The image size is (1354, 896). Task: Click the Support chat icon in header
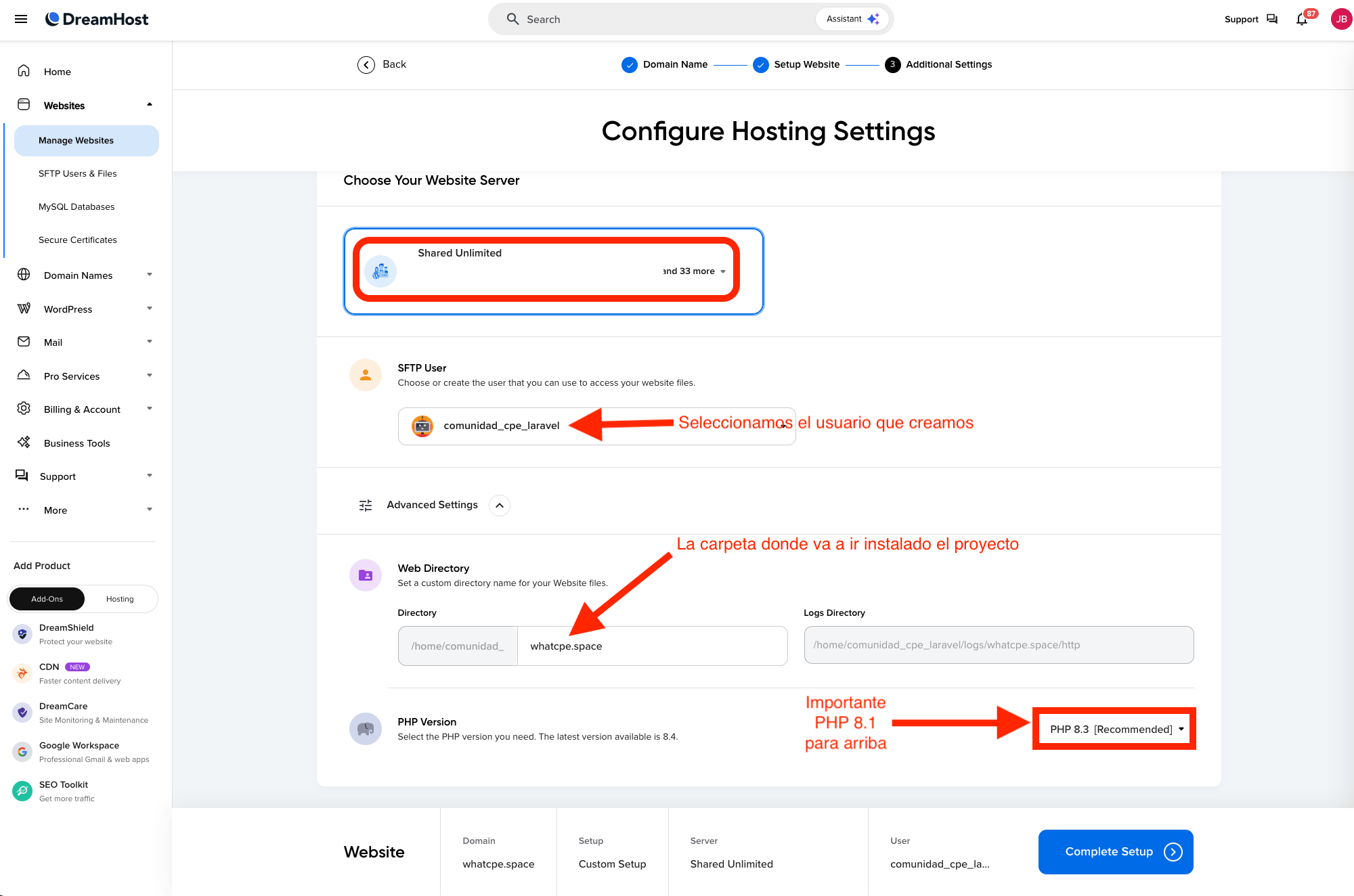1271,19
